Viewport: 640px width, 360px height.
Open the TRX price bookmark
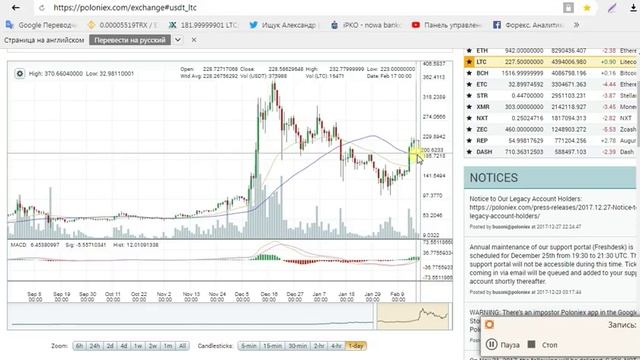point(122,25)
